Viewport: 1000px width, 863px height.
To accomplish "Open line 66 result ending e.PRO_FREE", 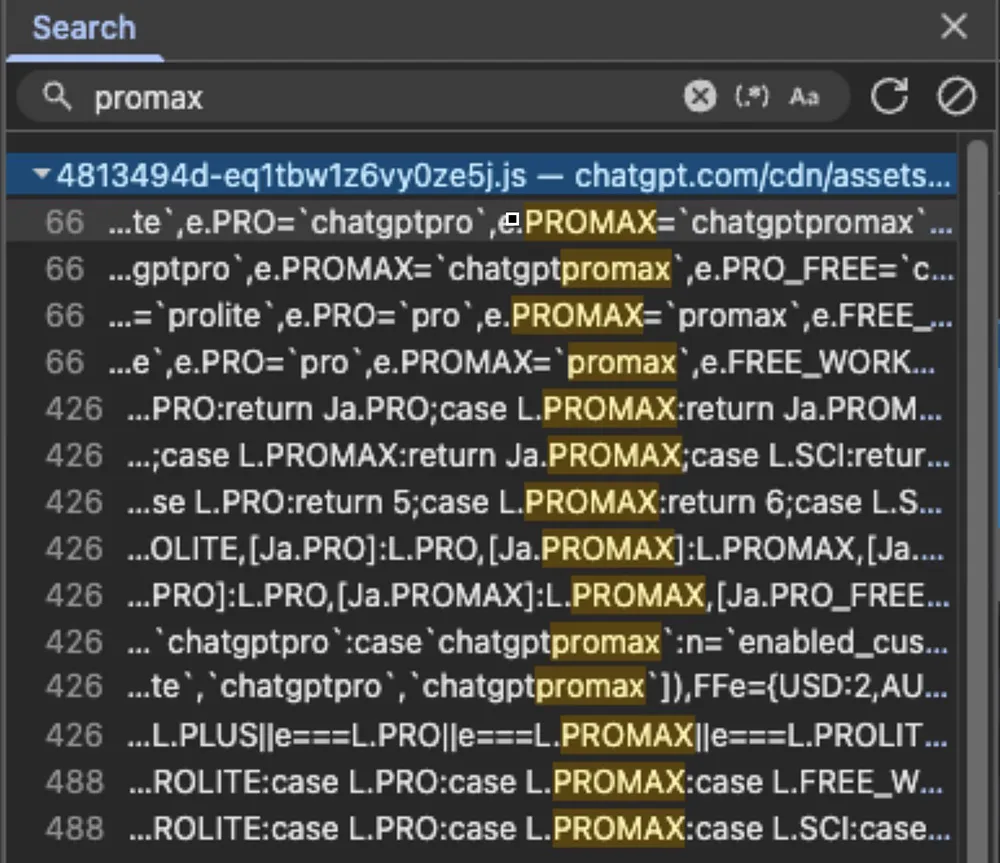I will pyautogui.click(x=482, y=269).
